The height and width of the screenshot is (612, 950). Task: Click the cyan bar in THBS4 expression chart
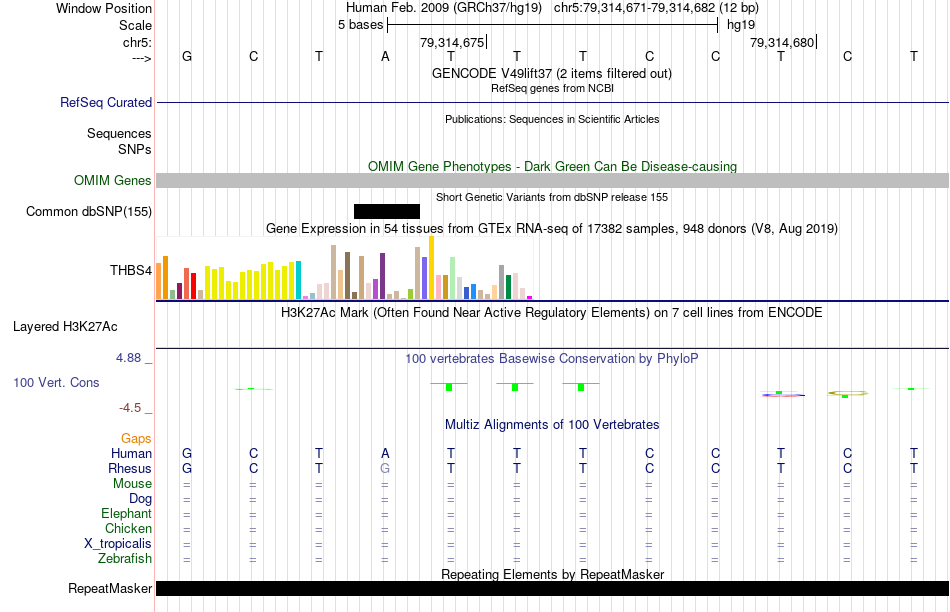[x=298, y=280]
